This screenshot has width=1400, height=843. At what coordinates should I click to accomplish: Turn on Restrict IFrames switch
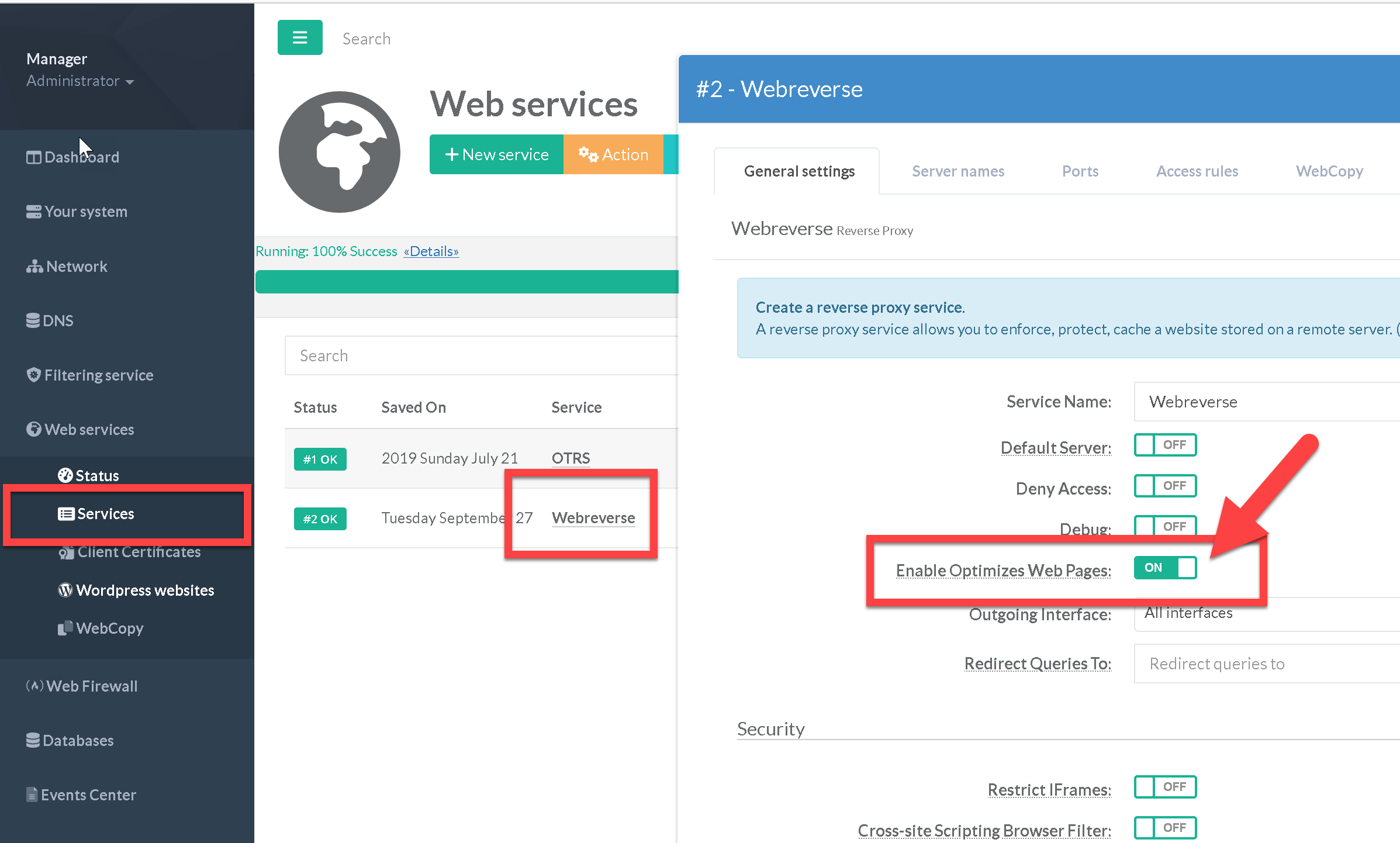1164,787
